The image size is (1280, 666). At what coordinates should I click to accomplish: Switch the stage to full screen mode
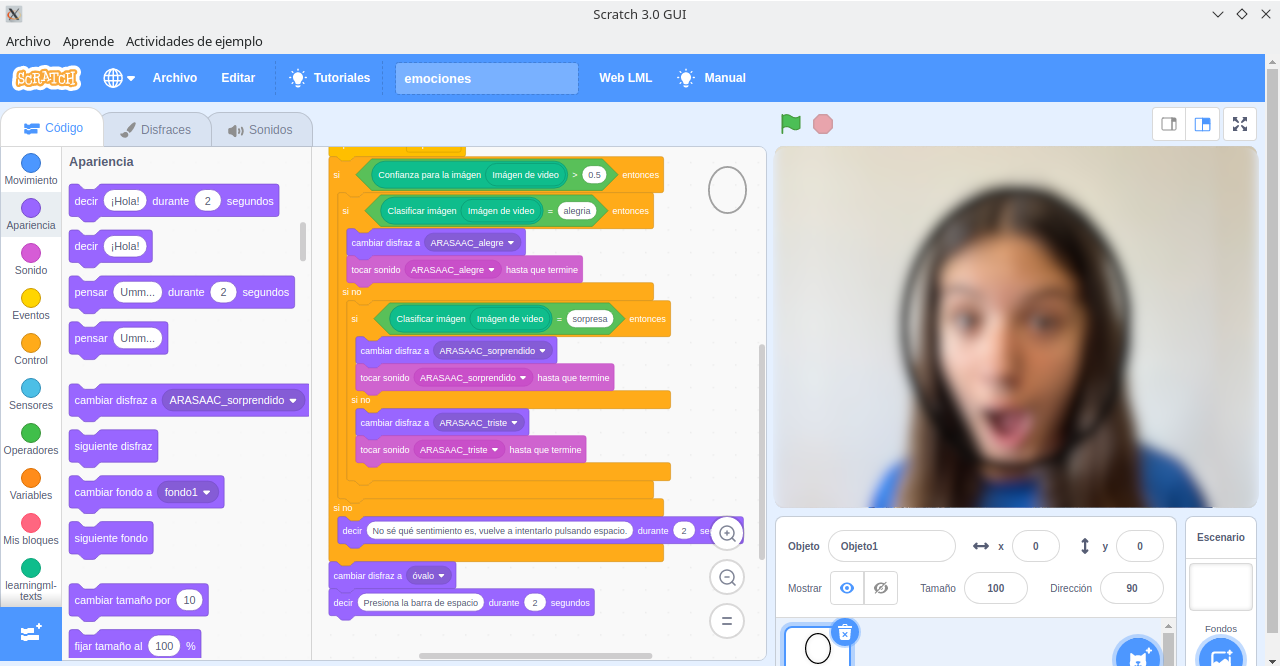pyautogui.click(x=1239, y=123)
